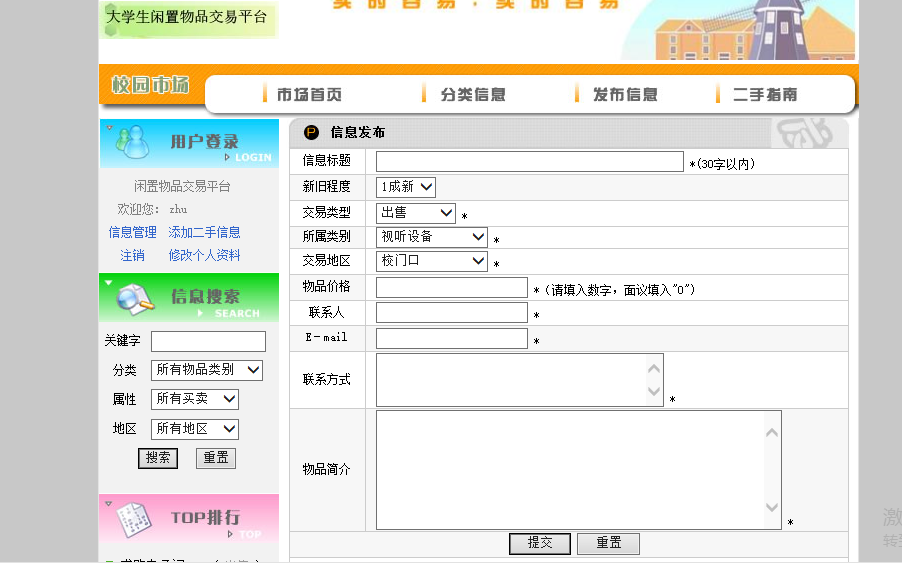Image resolution: width=902 pixels, height=568 pixels.
Task: Click the orange P icon beside 信息发布
Action: (311, 132)
